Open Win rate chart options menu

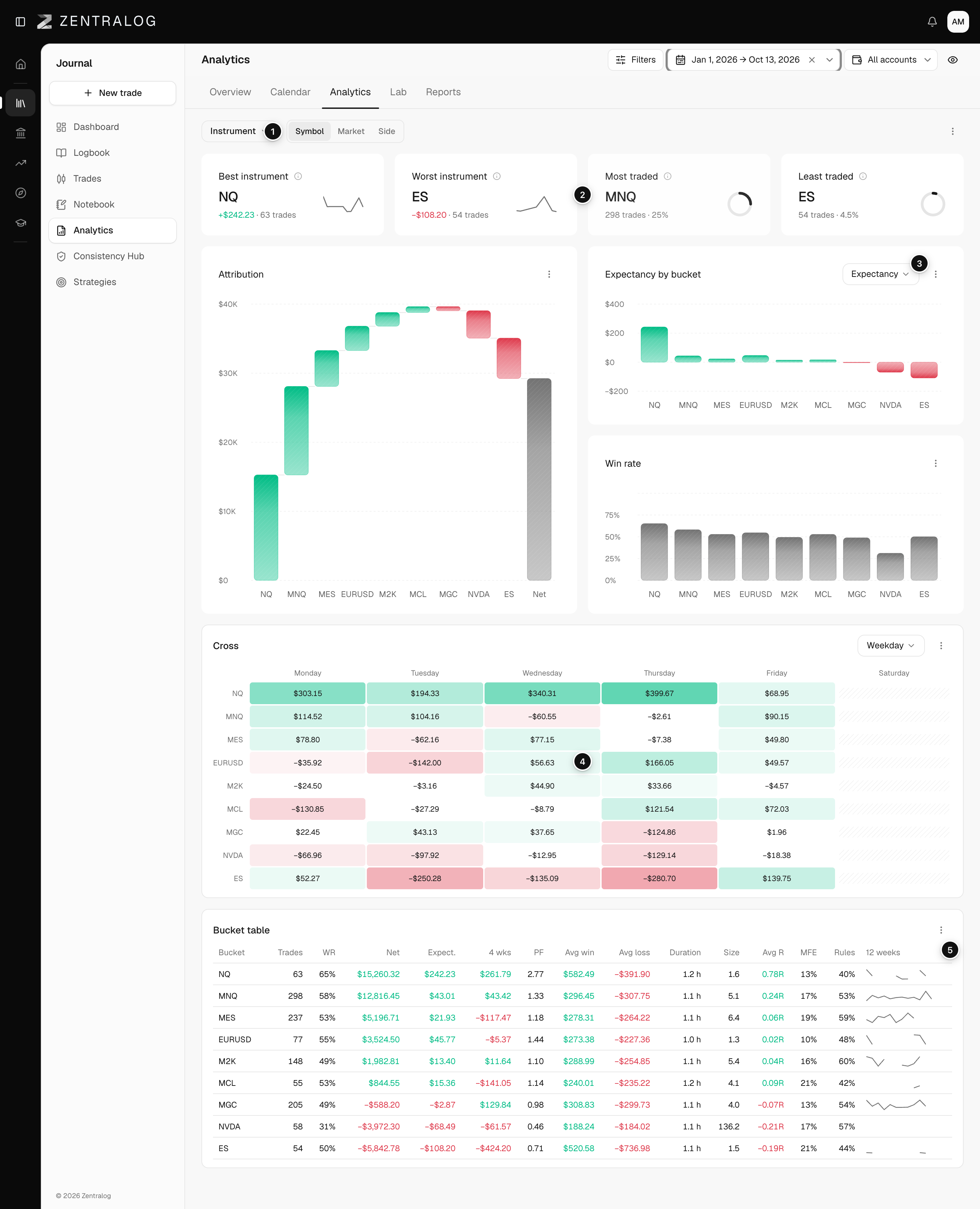click(935, 463)
